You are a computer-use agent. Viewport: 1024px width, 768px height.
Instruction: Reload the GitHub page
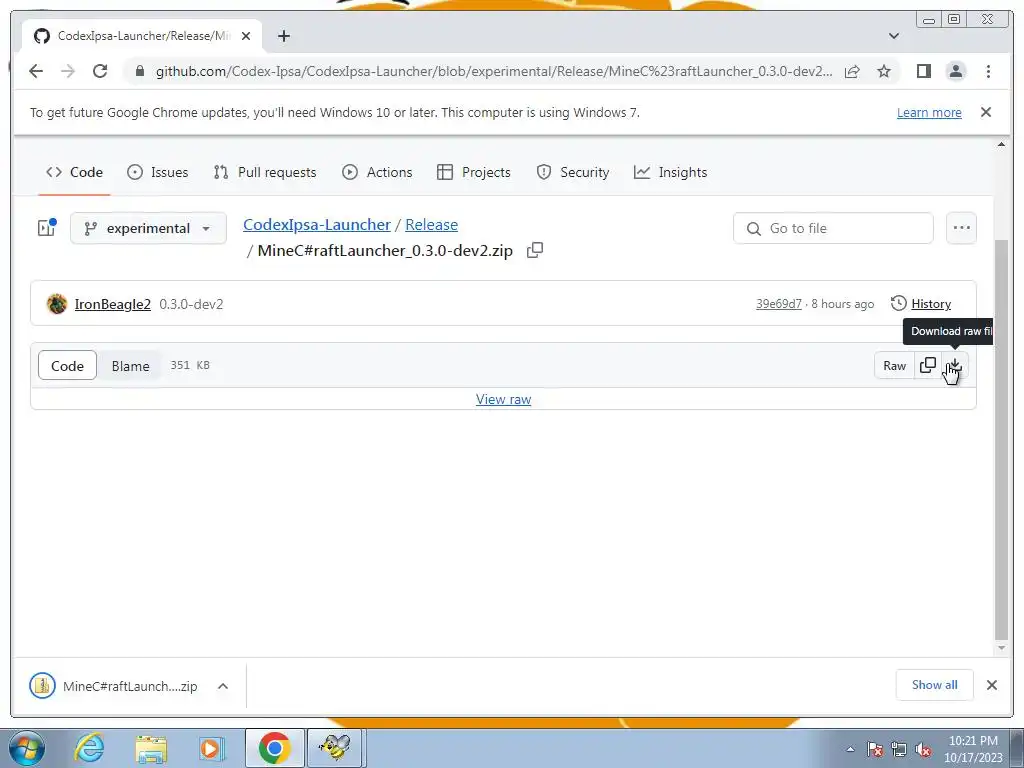click(100, 71)
